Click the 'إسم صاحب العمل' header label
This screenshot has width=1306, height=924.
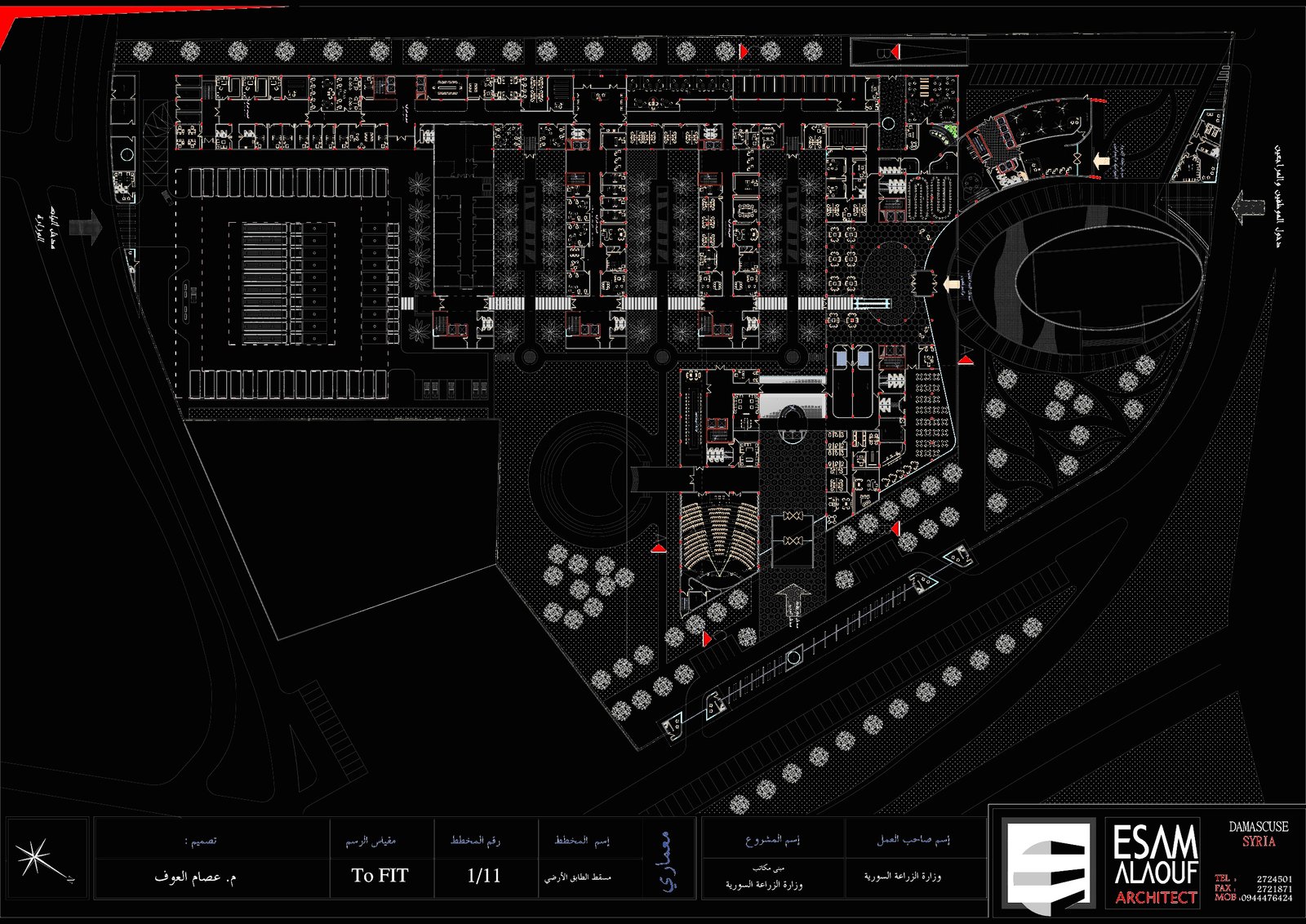click(x=913, y=840)
